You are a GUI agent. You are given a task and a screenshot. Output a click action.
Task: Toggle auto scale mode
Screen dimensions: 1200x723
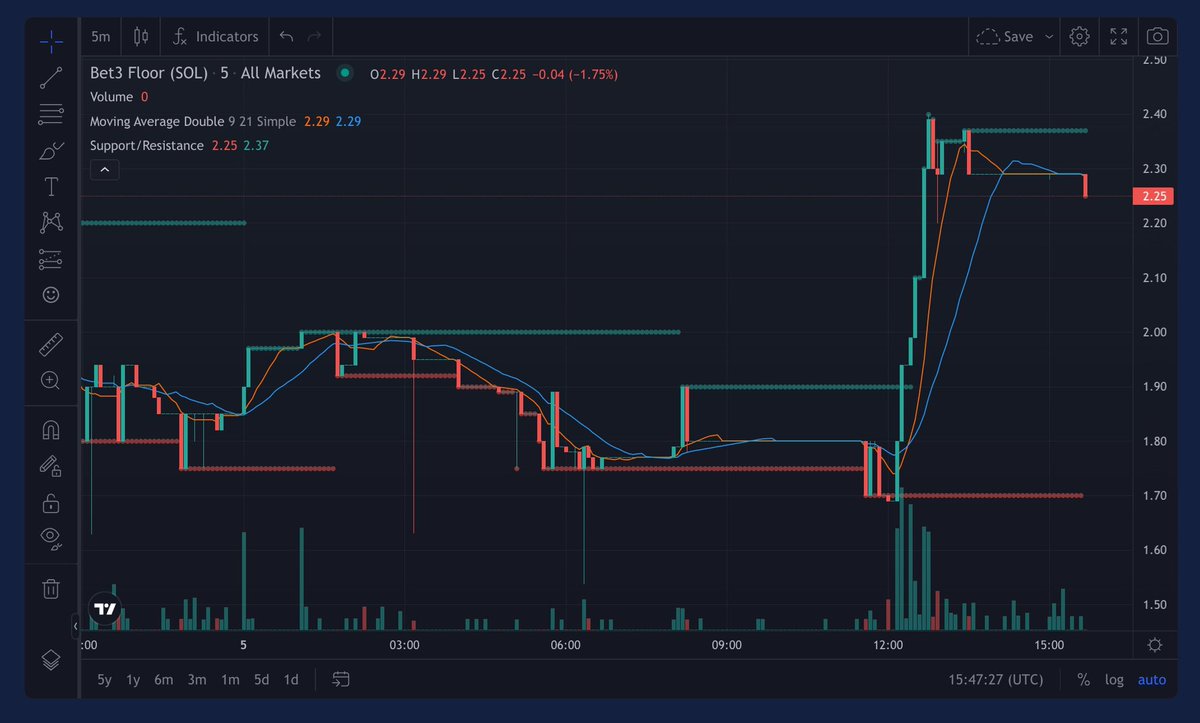1152,680
